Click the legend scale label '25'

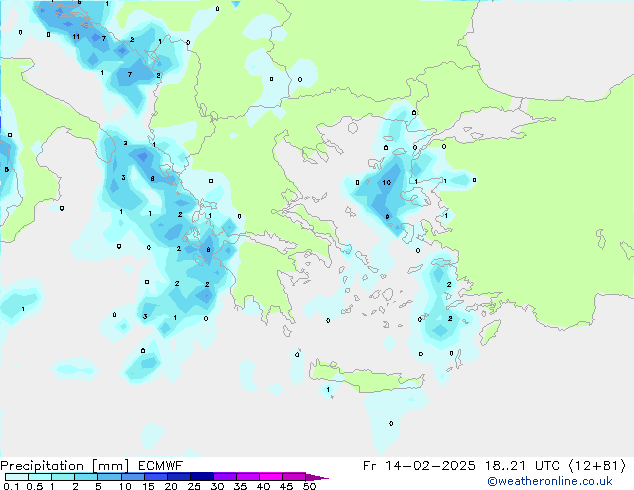point(194,486)
